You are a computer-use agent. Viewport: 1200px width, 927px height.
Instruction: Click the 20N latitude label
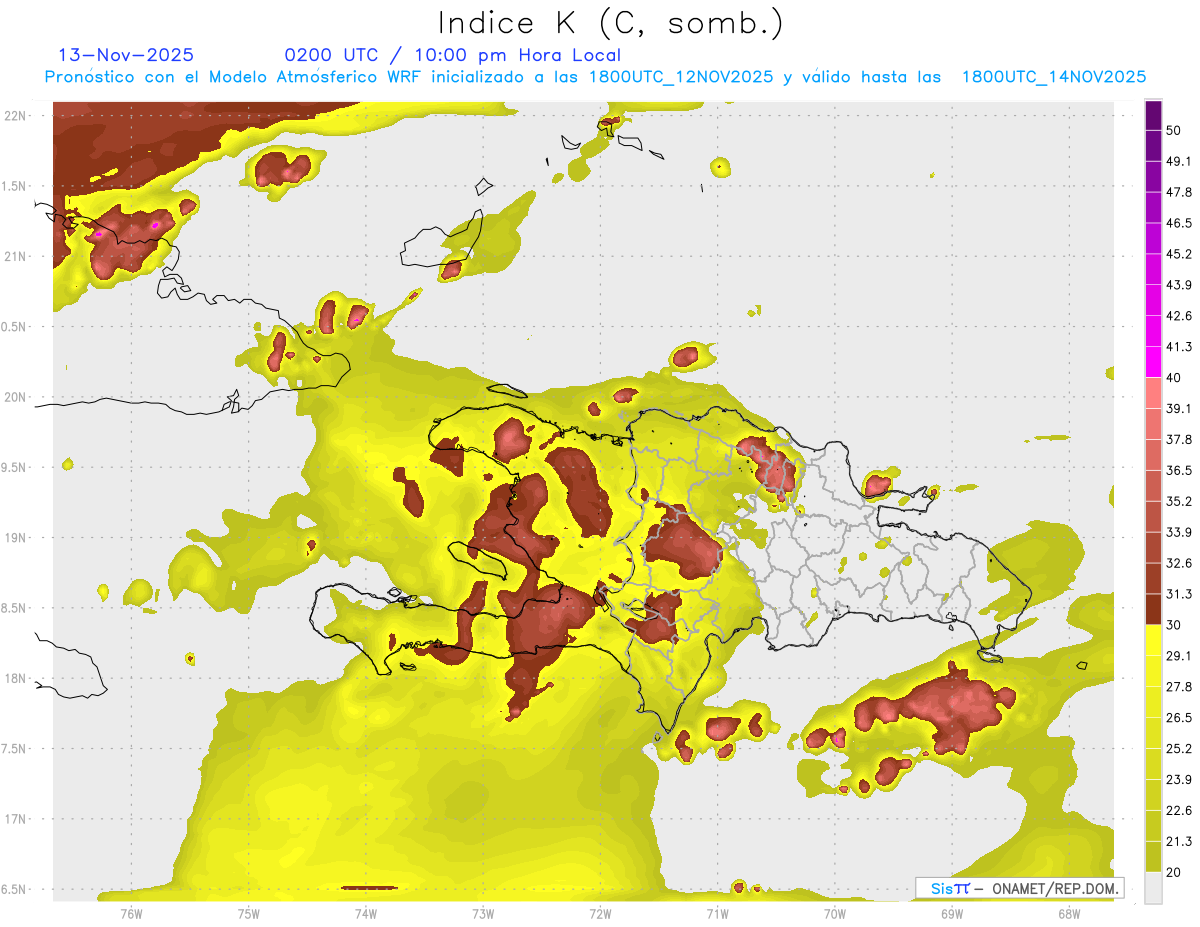click(17, 397)
